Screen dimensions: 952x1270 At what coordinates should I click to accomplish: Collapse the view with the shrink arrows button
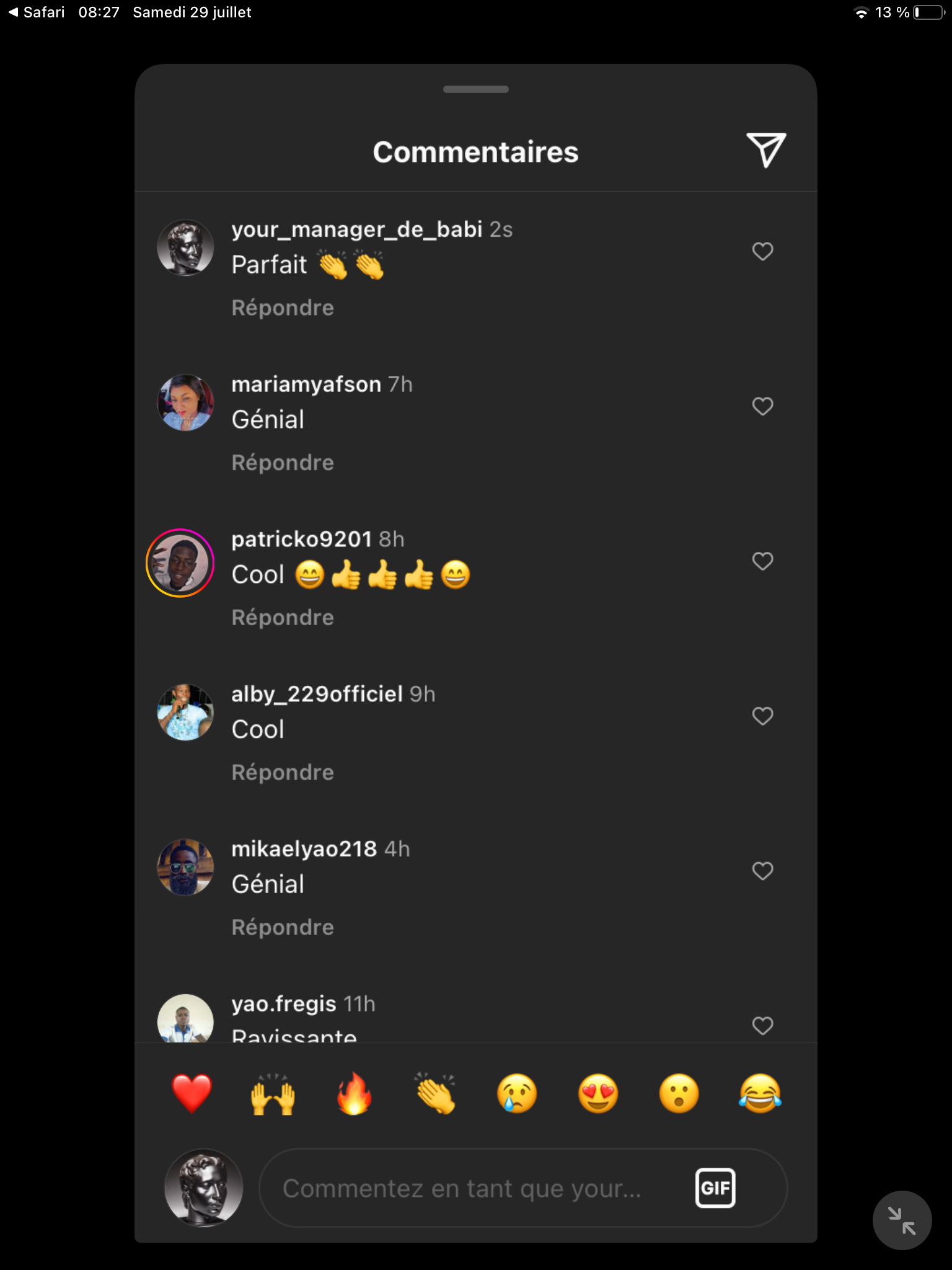(902, 1220)
